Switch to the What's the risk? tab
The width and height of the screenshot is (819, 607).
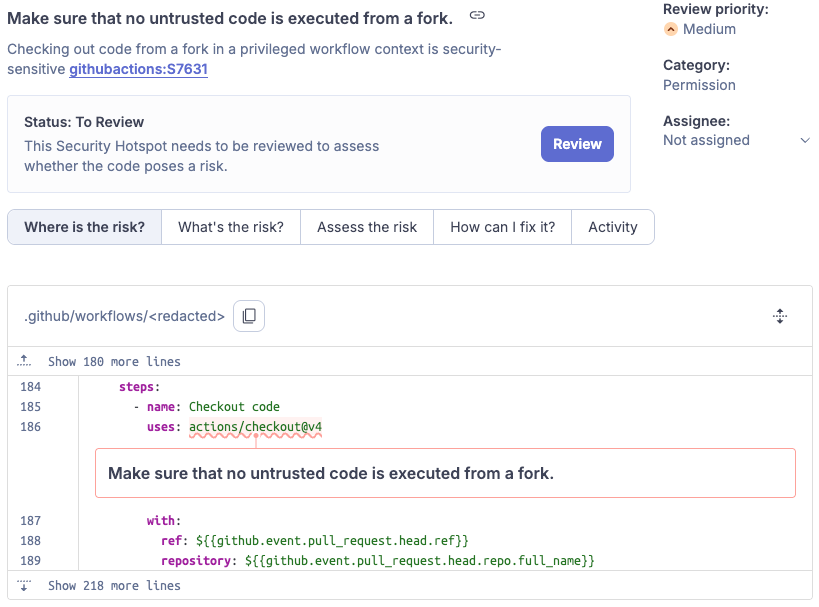click(230, 227)
